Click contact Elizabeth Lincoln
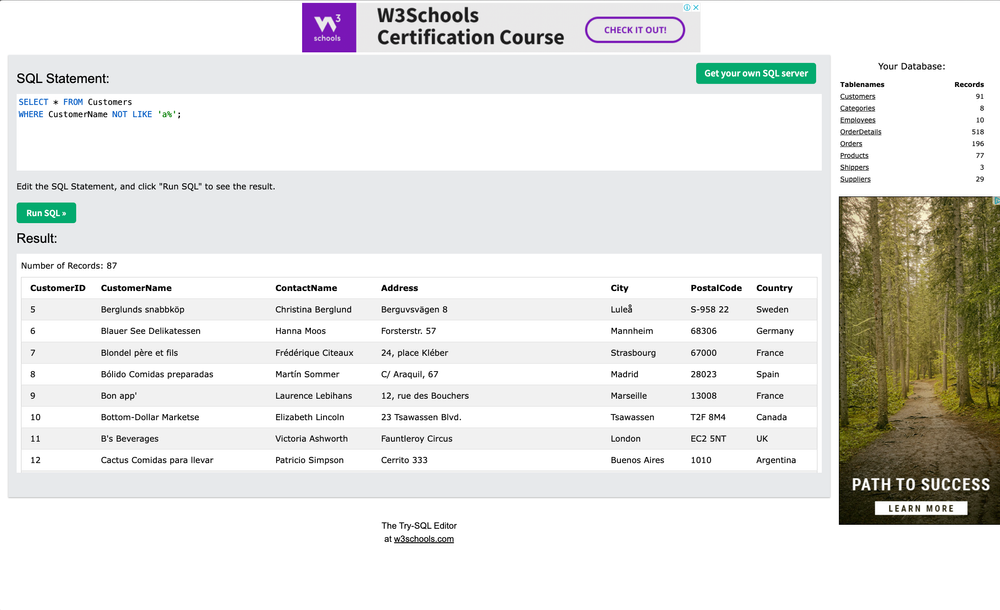Viewport: 1000px width, 610px height. click(310, 417)
